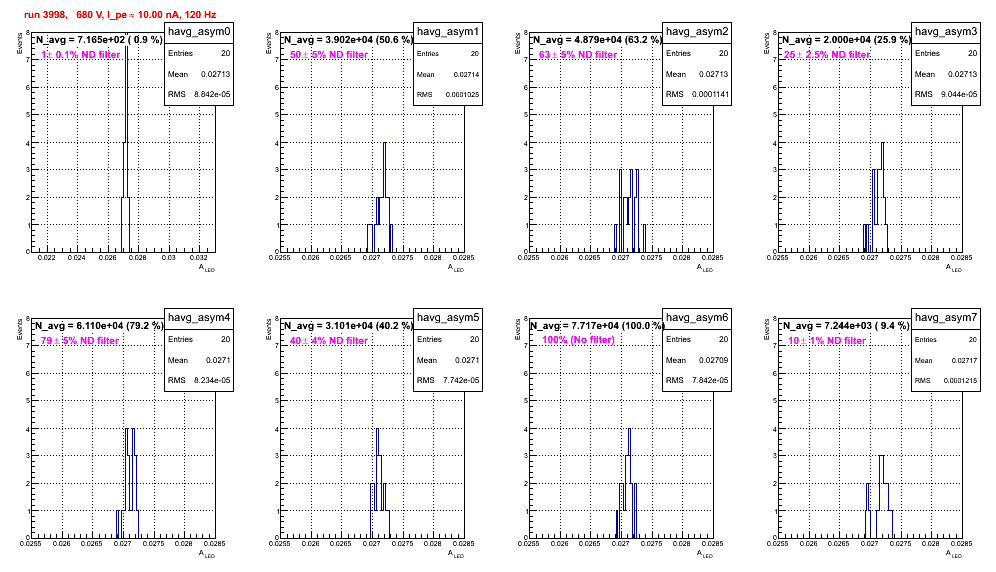Click the N_avg = 3.902e+04 label
The height and width of the screenshot is (572, 996).
[x=348, y=39]
